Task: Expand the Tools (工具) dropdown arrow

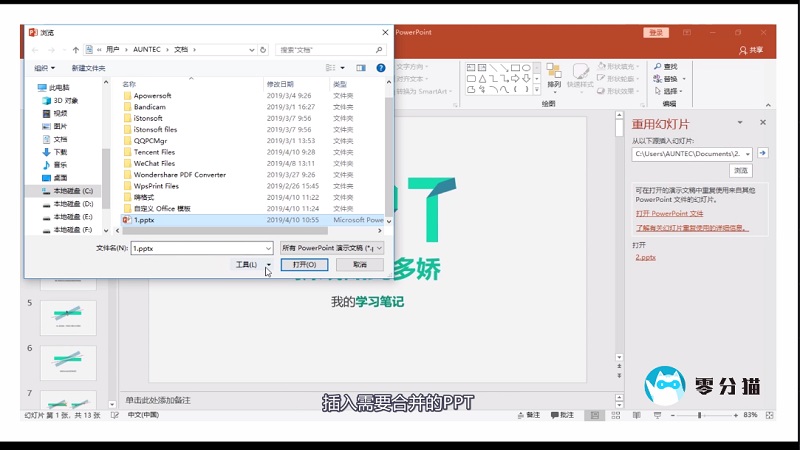Action: pyautogui.click(x=269, y=265)
